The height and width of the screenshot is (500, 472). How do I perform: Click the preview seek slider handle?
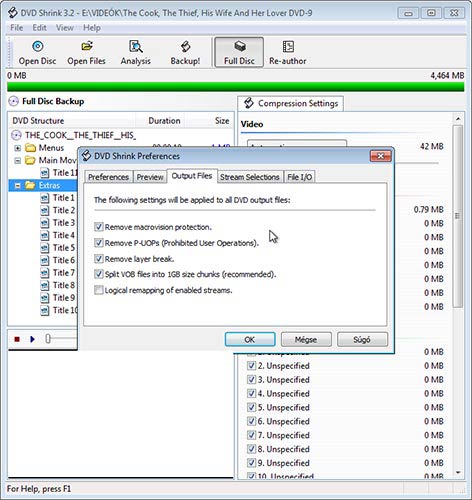click(48, 339)
